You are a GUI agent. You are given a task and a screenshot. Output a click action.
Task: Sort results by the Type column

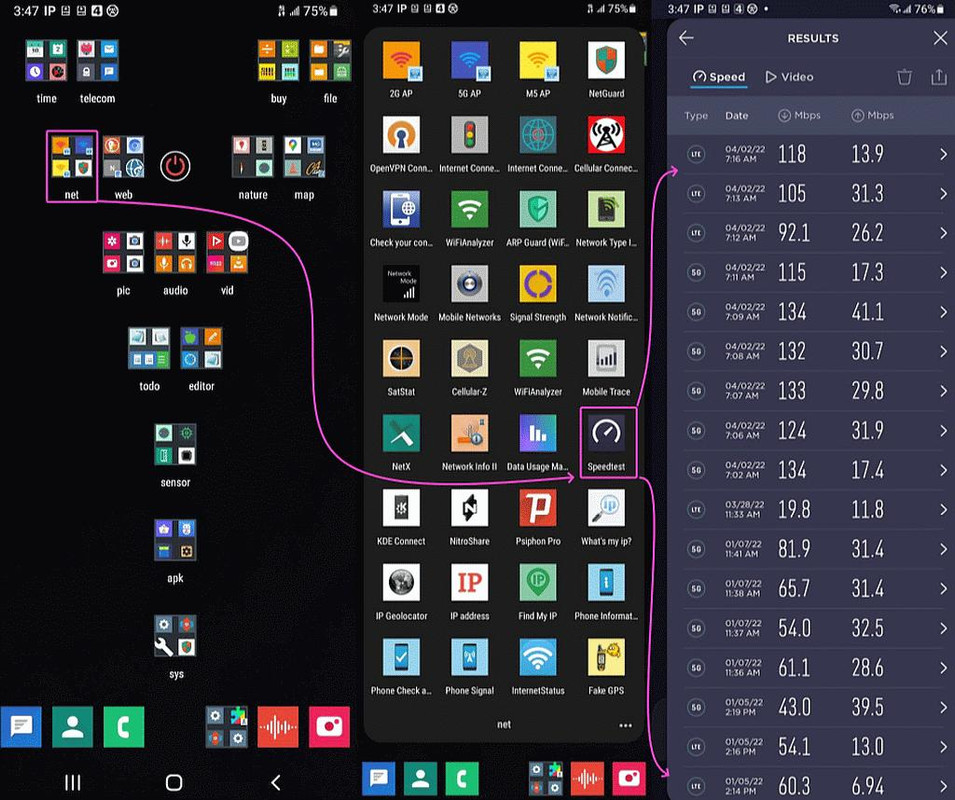tap(696, 116)
